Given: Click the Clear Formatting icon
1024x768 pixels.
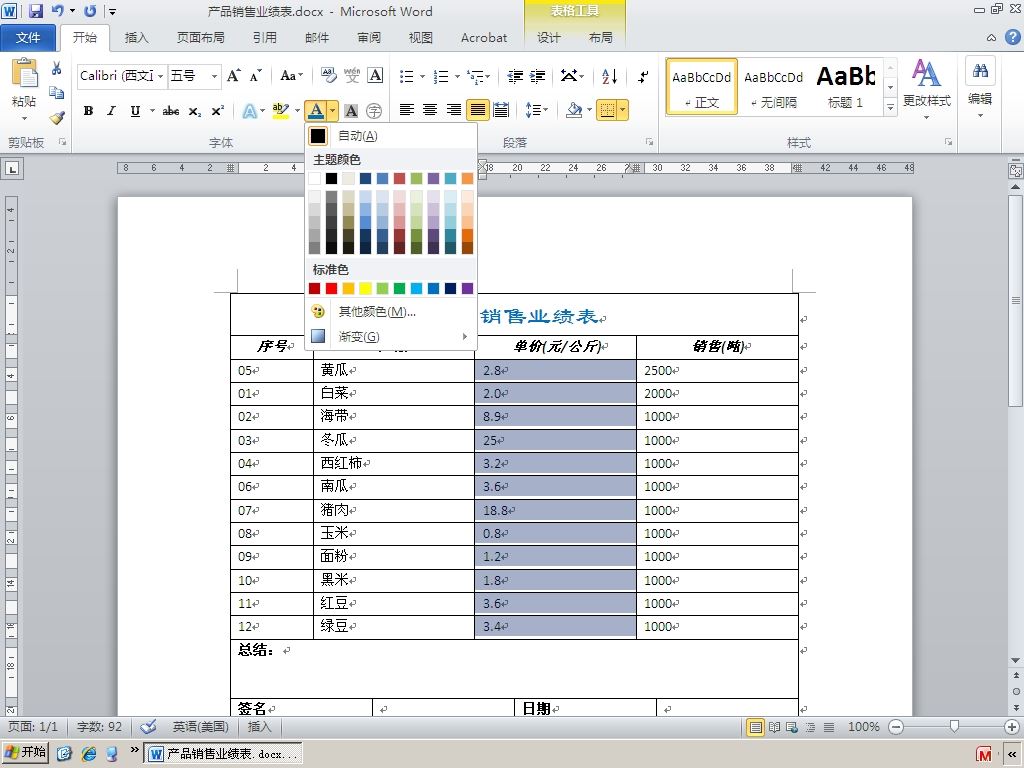Looking at the screenshot, I should [x=328, y=76].
